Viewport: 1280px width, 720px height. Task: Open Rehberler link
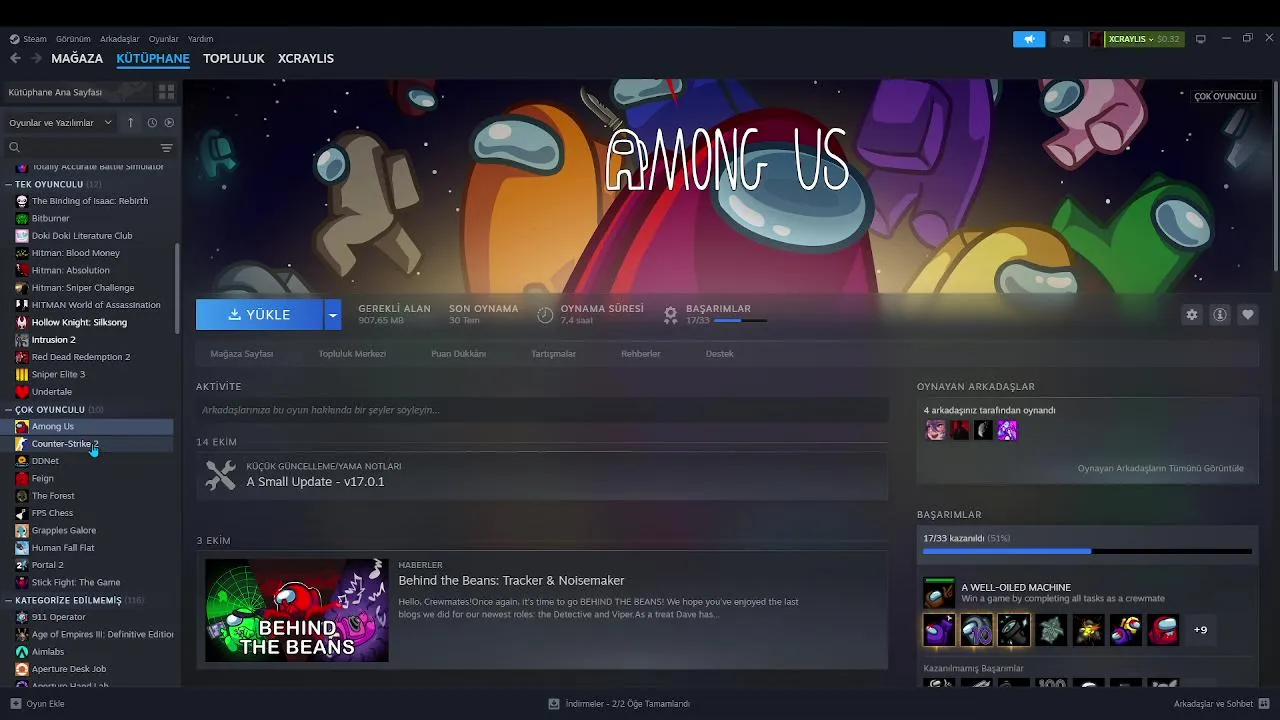(x=641, y=354)
